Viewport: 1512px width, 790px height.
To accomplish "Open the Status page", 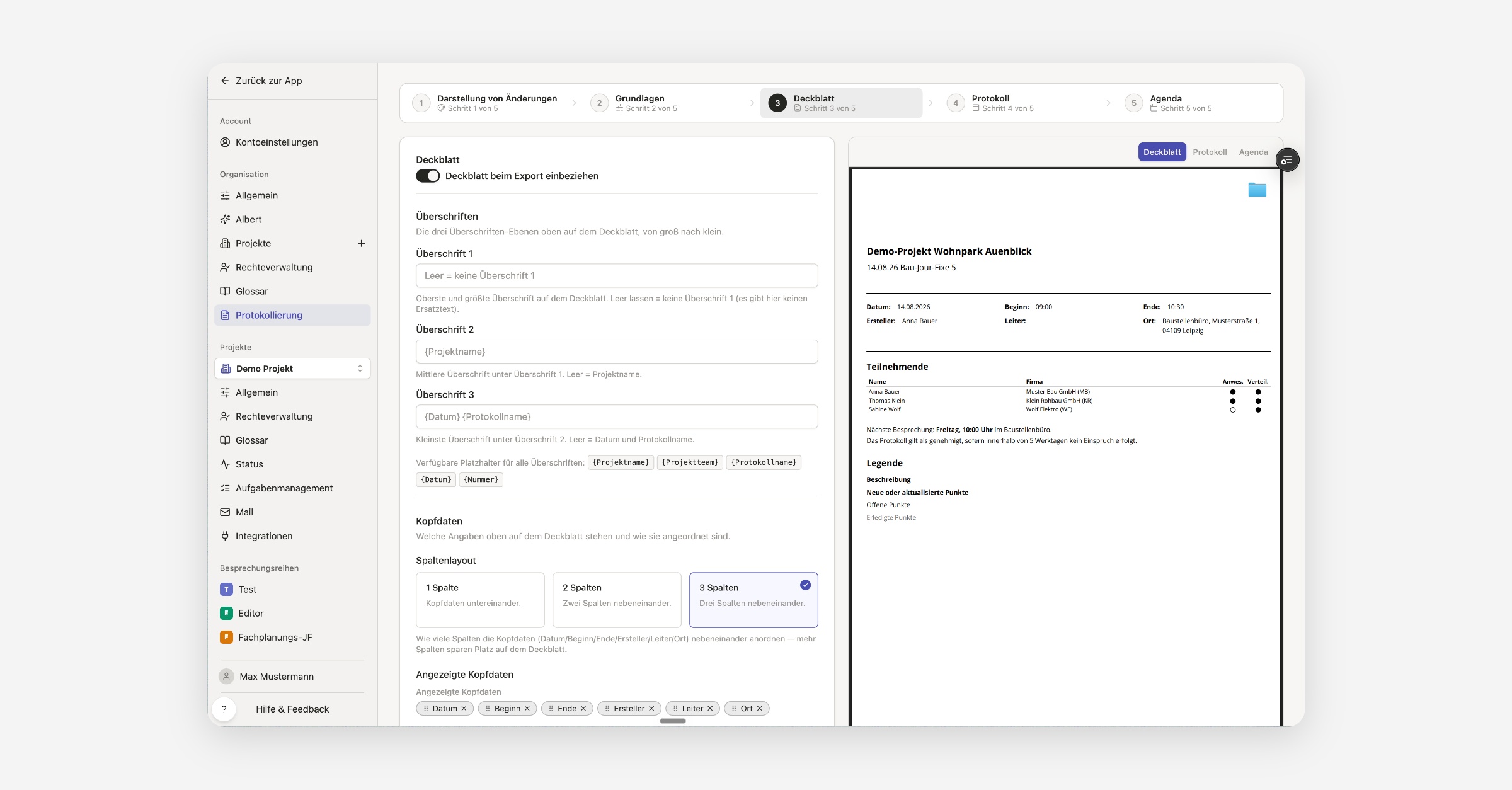I will [292, 464].
